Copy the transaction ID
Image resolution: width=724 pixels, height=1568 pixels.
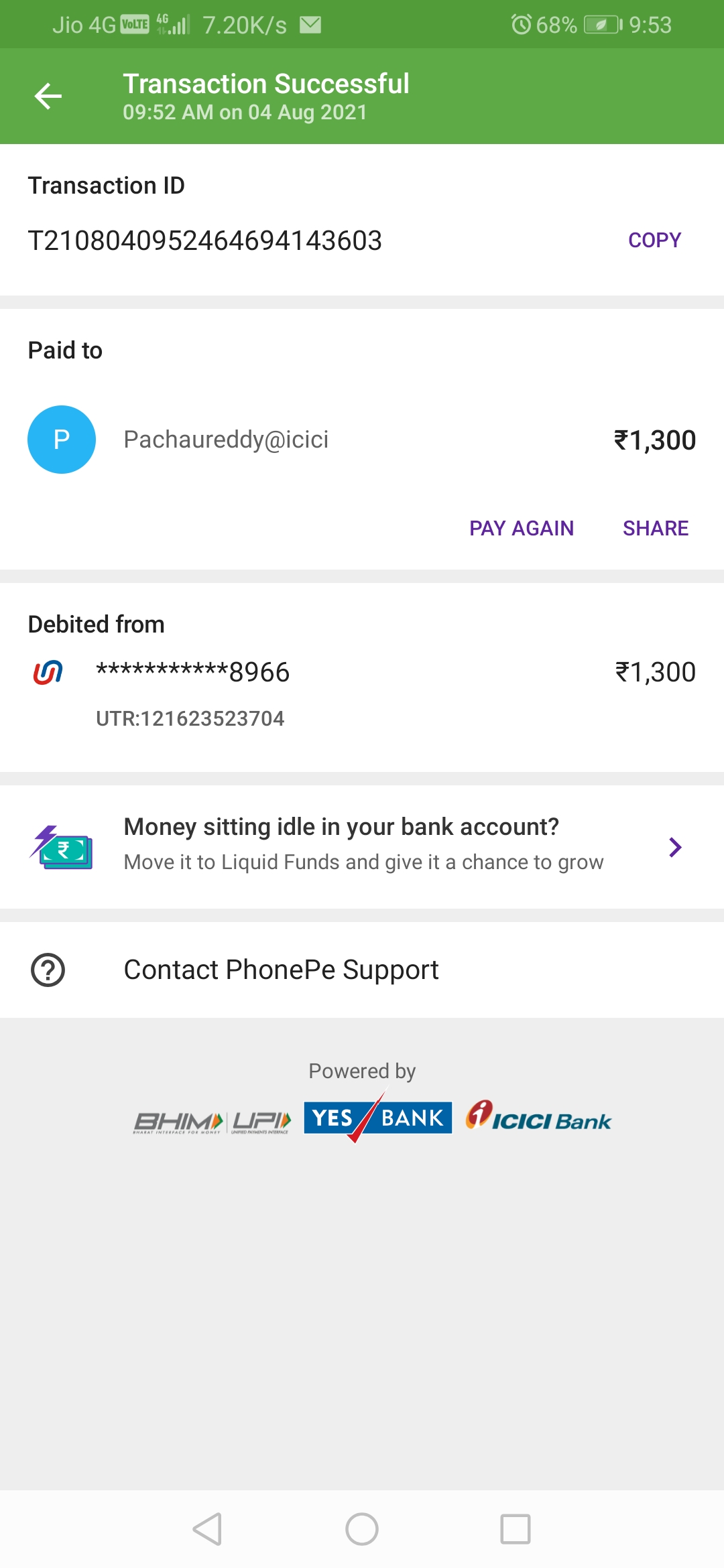[654, 240]
